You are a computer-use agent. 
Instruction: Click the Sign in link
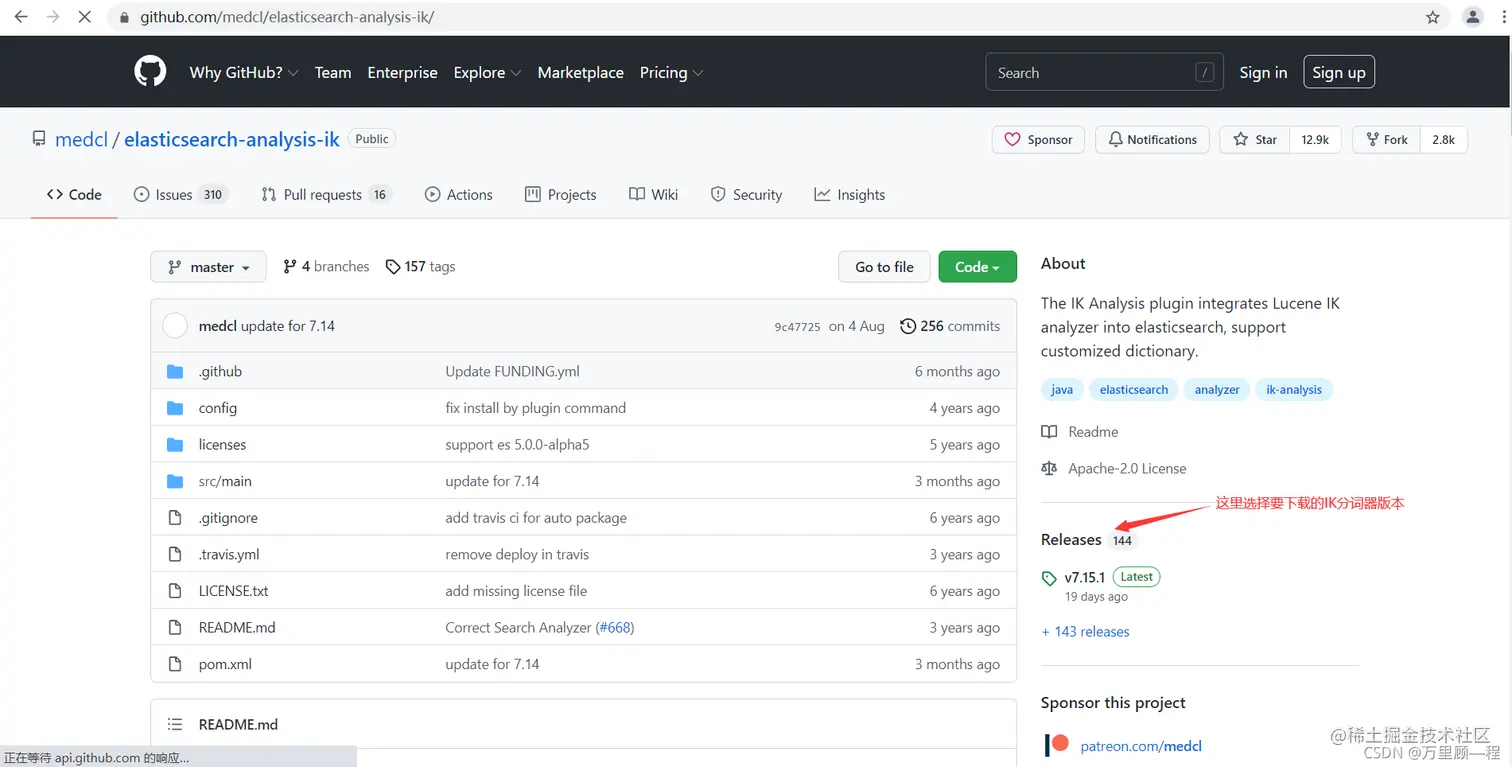(1263, 72)
